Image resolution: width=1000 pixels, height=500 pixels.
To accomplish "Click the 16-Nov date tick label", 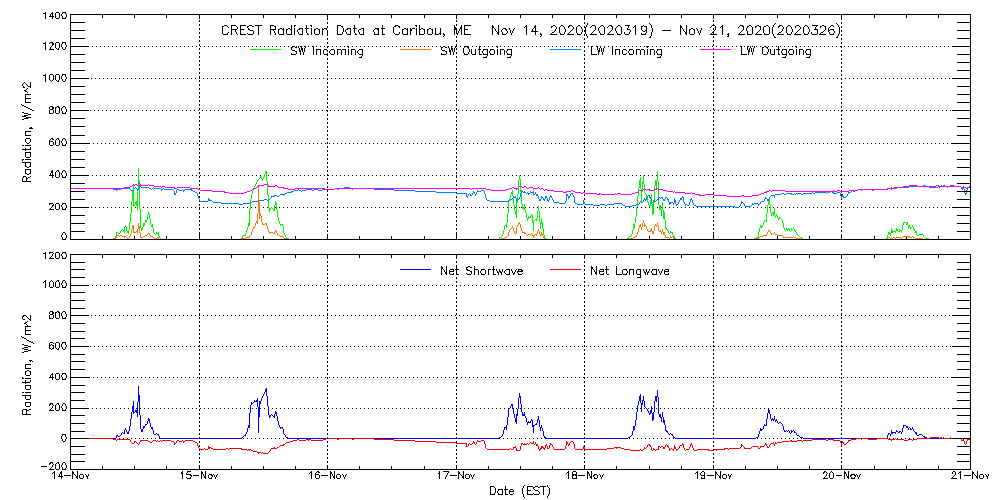I will tap(328, 478).
